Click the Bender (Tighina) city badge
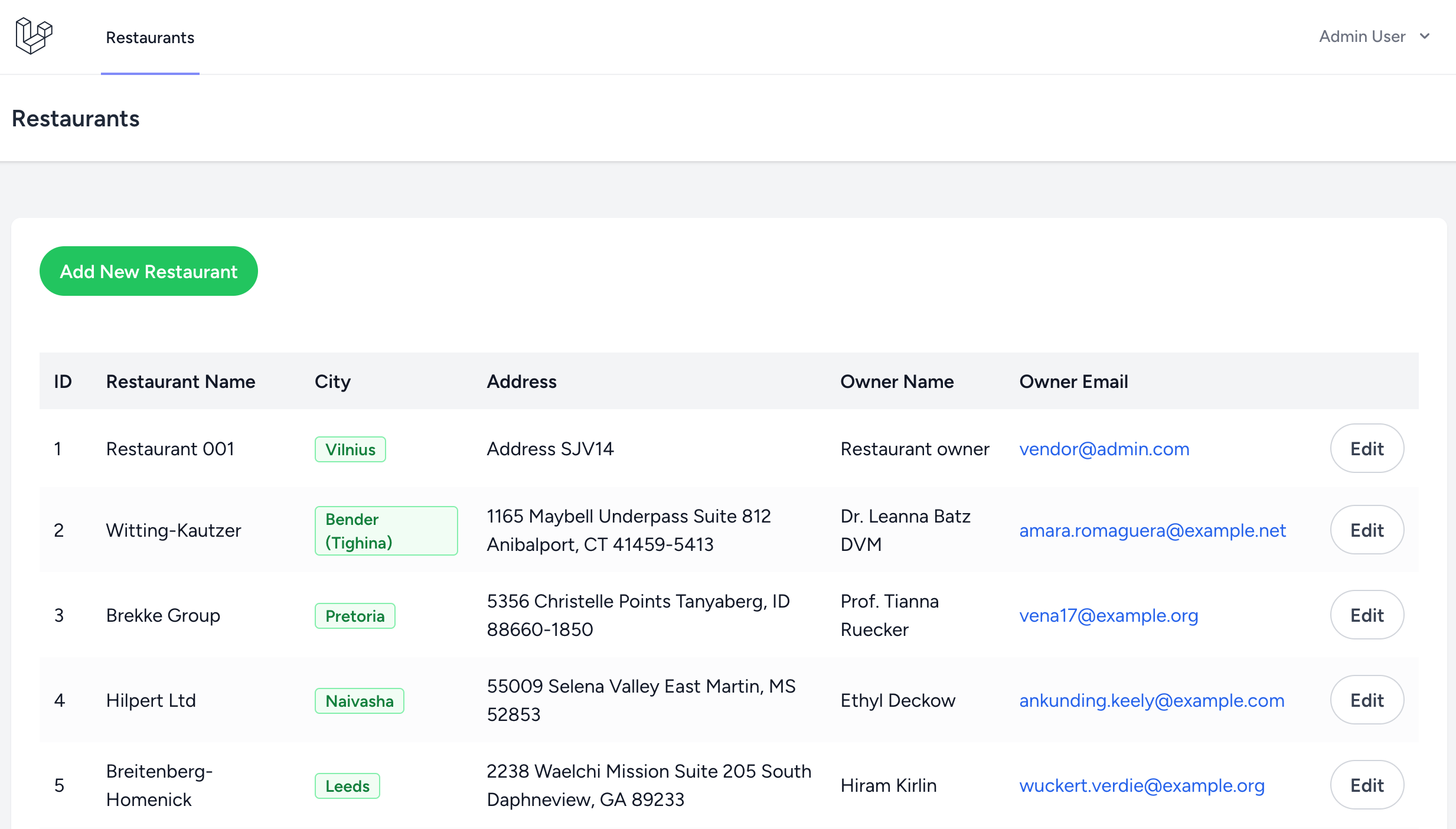Image resolution: width=1456 pixels, height=829 pixels. pos(386,531)
